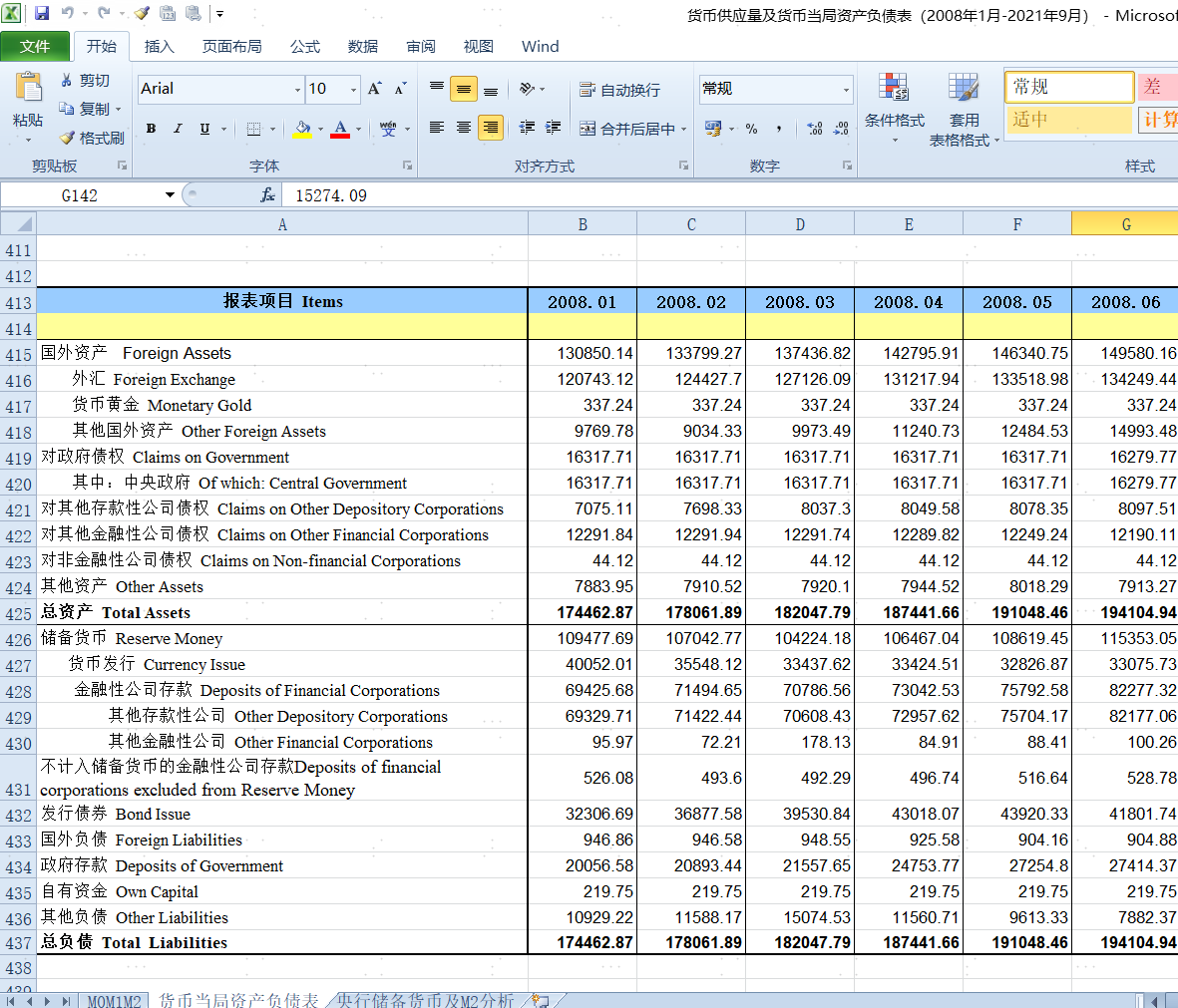Toggle the right-align text button
The image size is (1178, 1008).
(490, 128)
